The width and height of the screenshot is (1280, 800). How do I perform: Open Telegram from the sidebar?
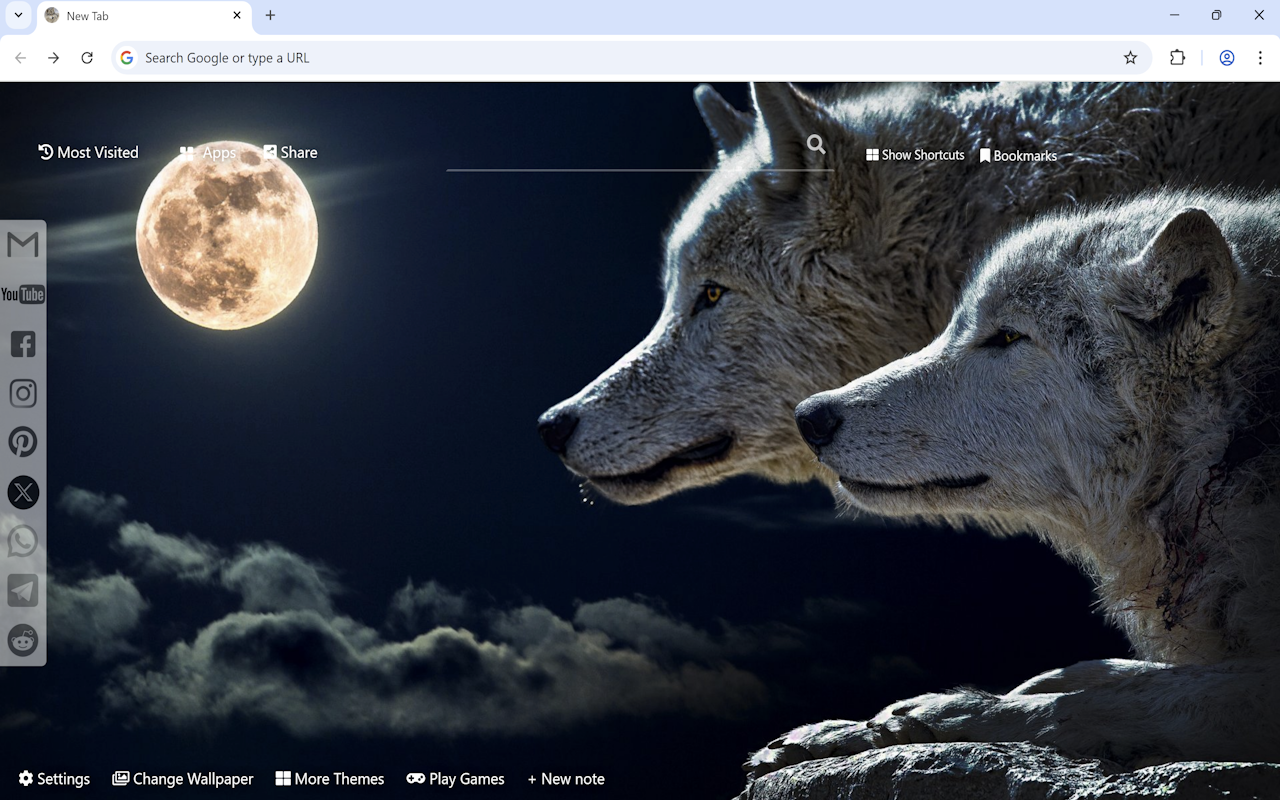click(x=22, y=590)
